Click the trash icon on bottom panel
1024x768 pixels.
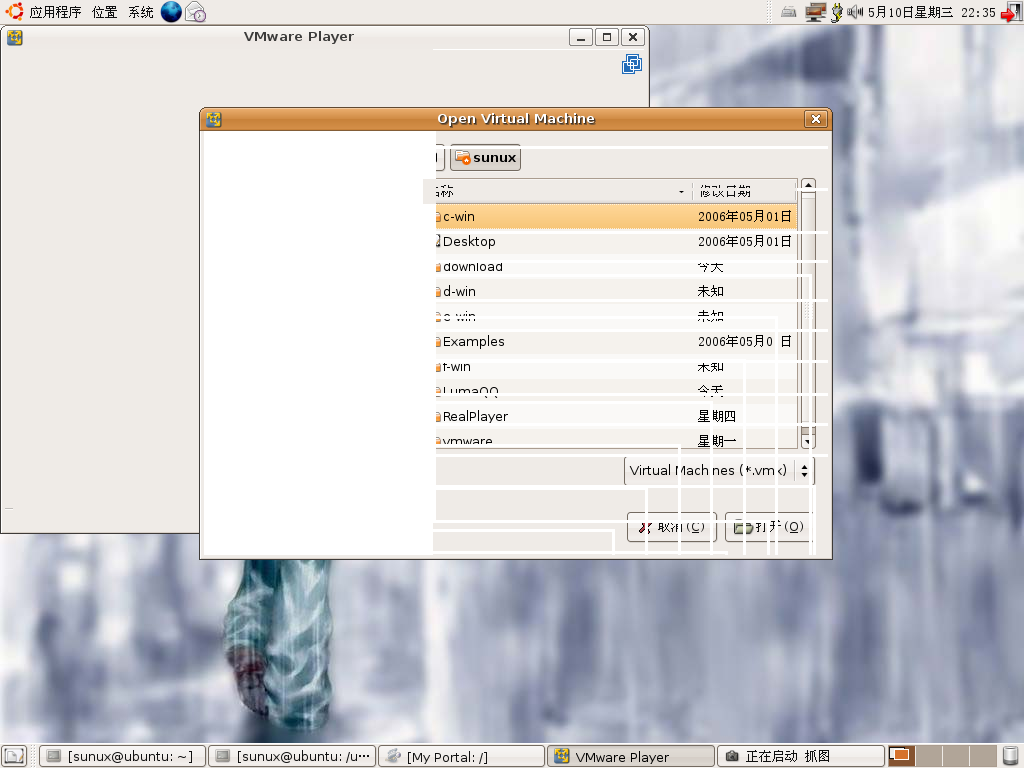pos(1010,756)
